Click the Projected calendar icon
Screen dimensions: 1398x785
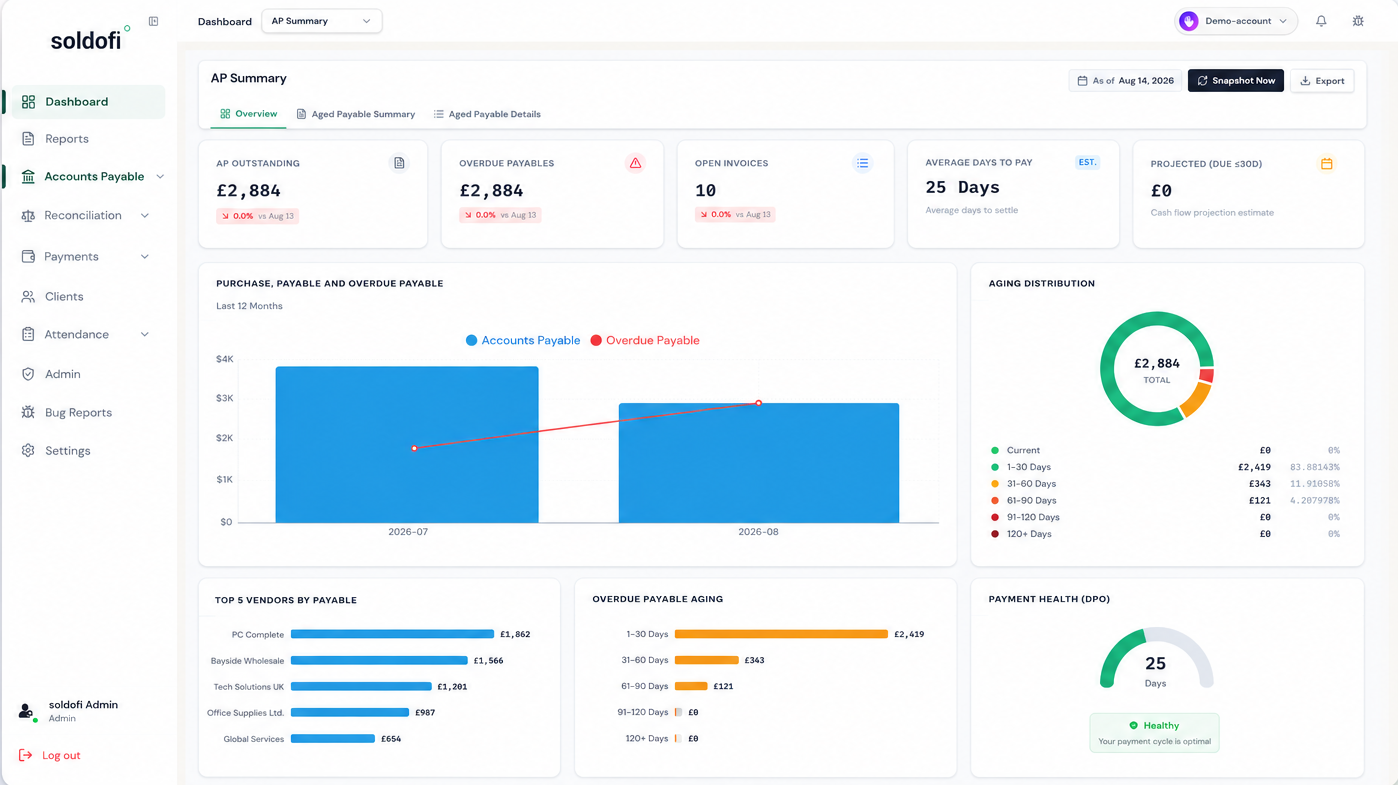[1327, 164]
